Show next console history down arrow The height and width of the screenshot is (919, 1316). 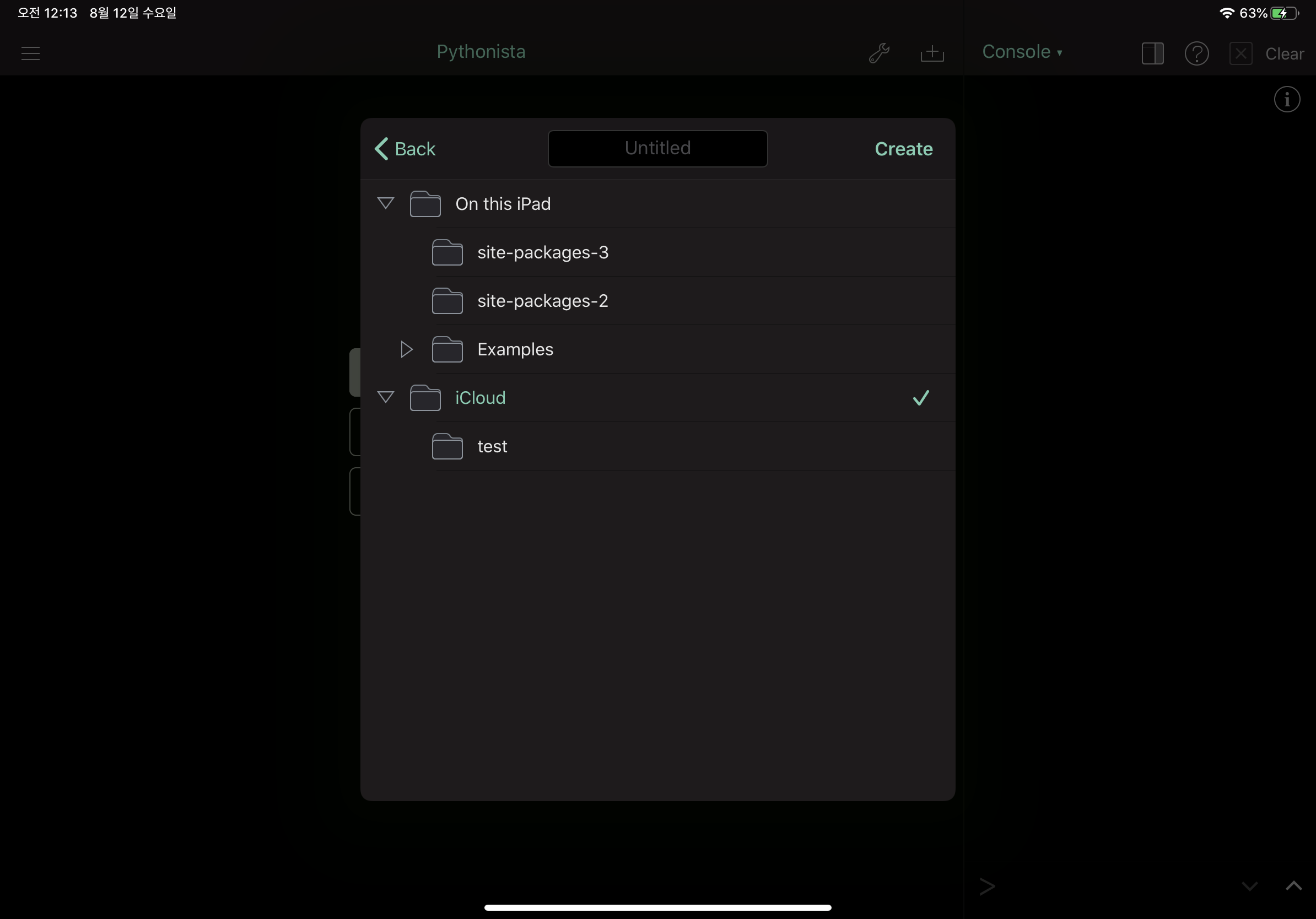(x=1249, y=886)
